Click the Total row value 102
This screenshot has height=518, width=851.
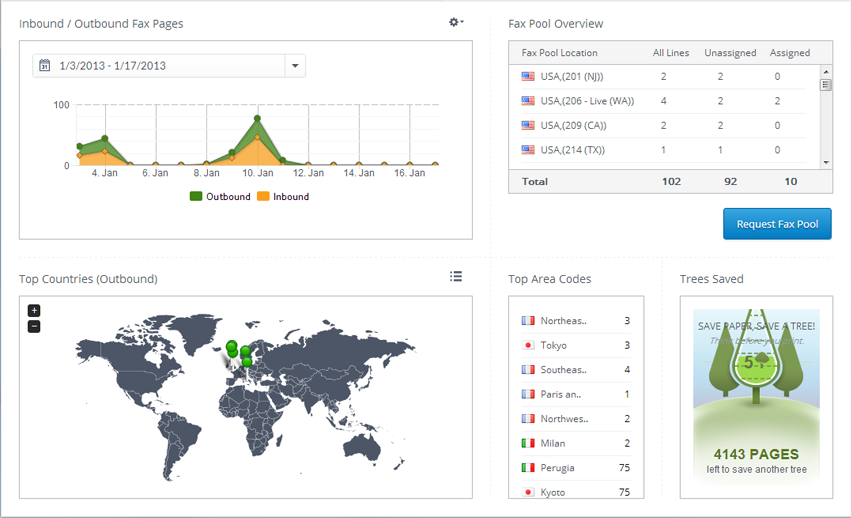671,181
